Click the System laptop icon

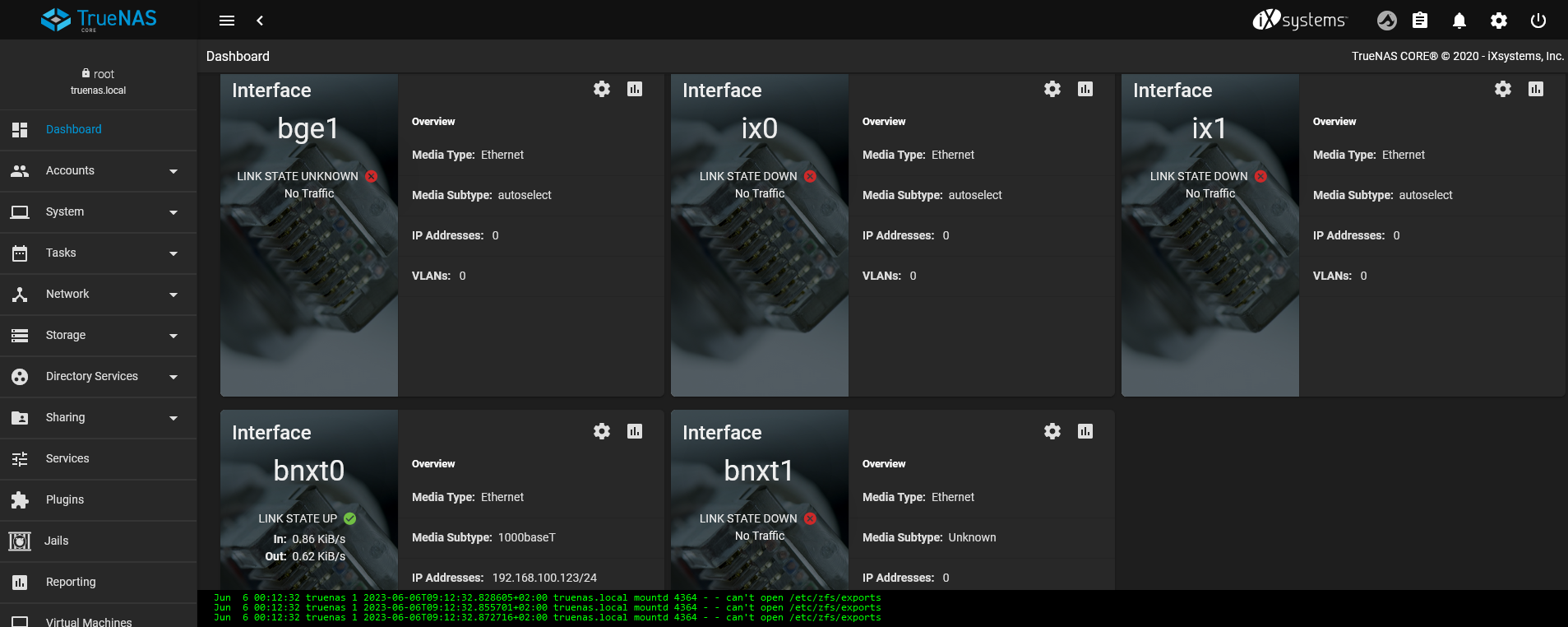(x=20, y=212)
